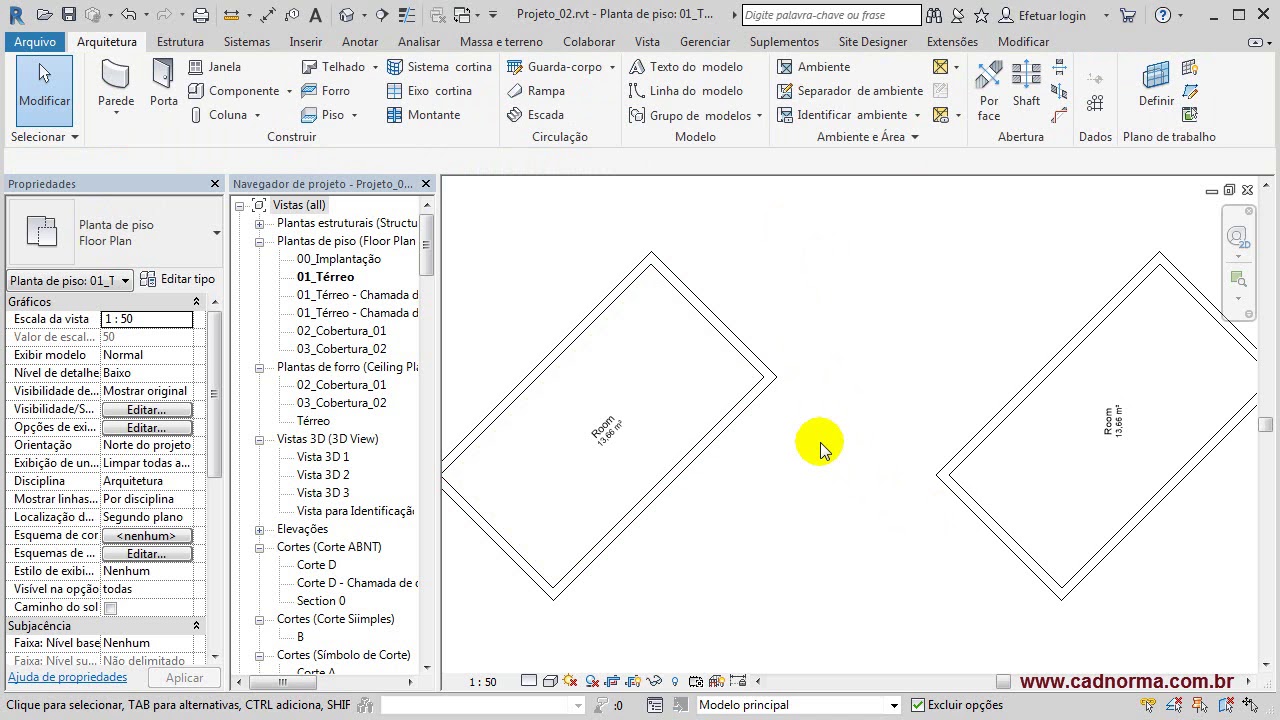Expand the Plantas estruturais tree node

(x=259, y=223)
